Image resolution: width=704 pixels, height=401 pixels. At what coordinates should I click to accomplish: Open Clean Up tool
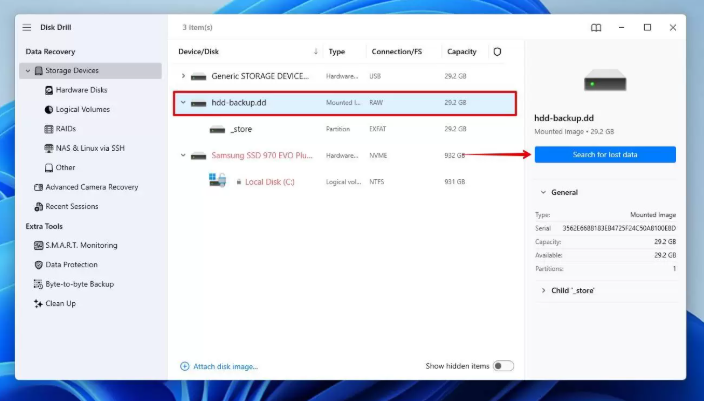pyautogui.click(x=61, y=304)
